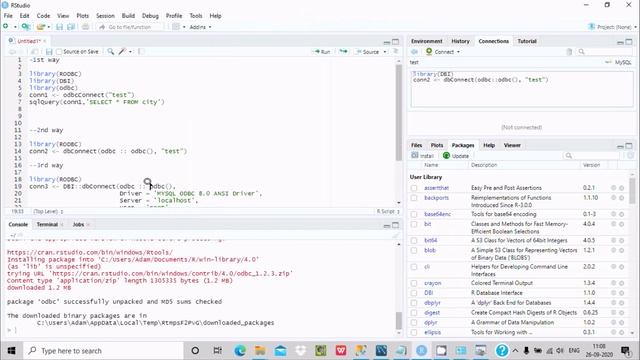Switch to the Files tab

[x=416, y=145]
